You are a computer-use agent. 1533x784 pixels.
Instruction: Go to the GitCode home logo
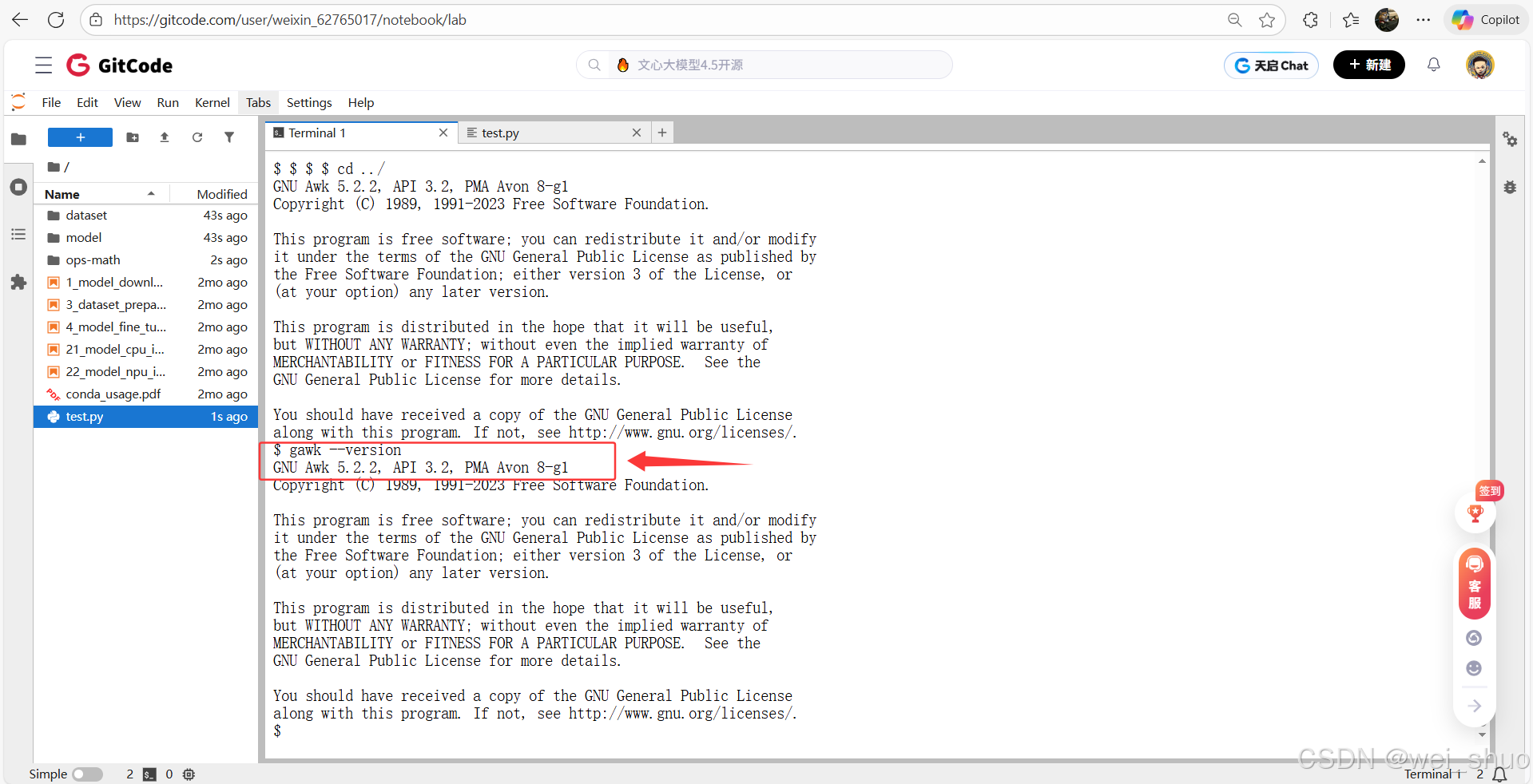click(x=120, y=65)
